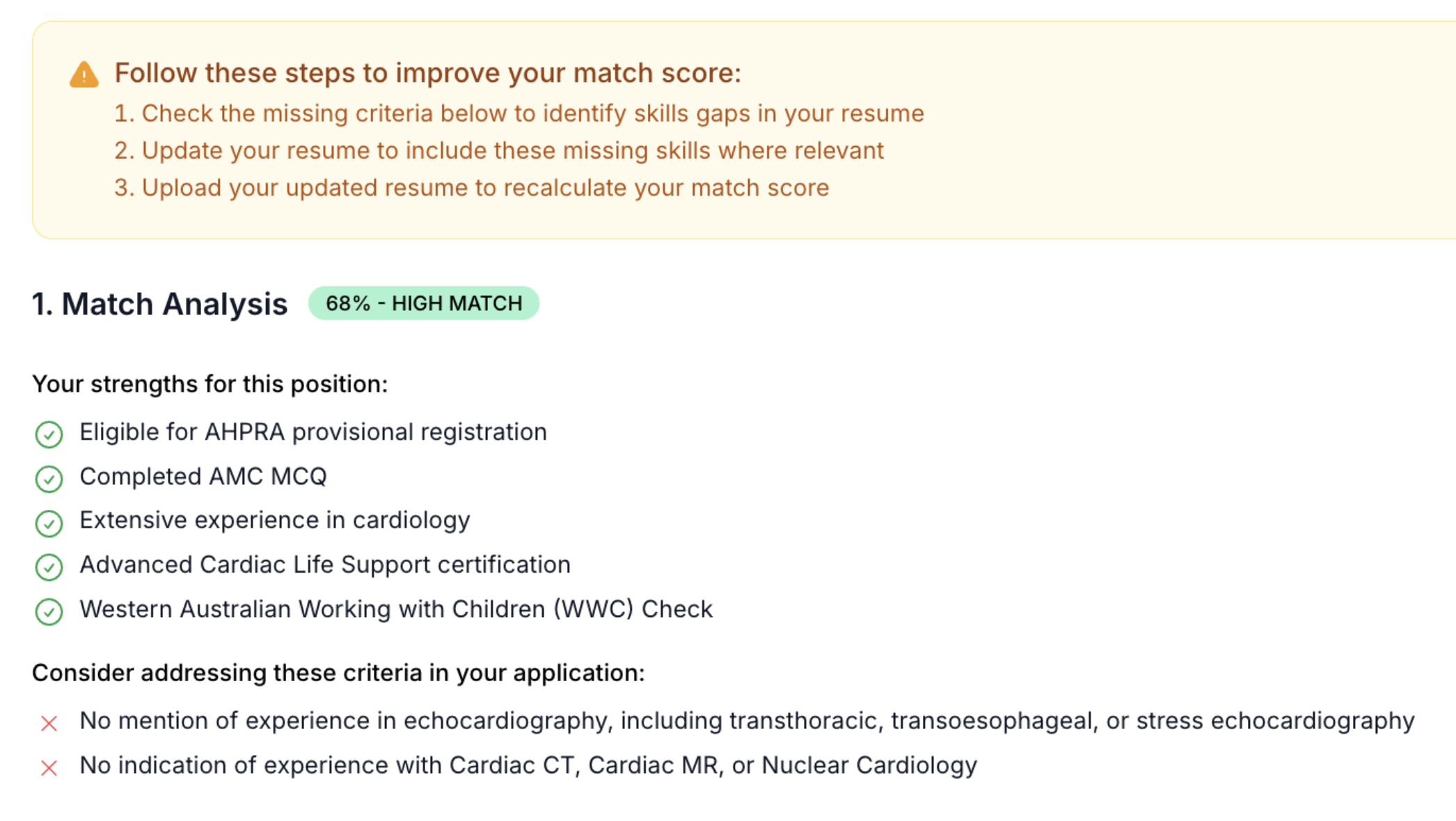Click checkmark beside Advanced Cardiac Life Support
This screenshot has width=1456, height=821.
[x=49, y=567]
